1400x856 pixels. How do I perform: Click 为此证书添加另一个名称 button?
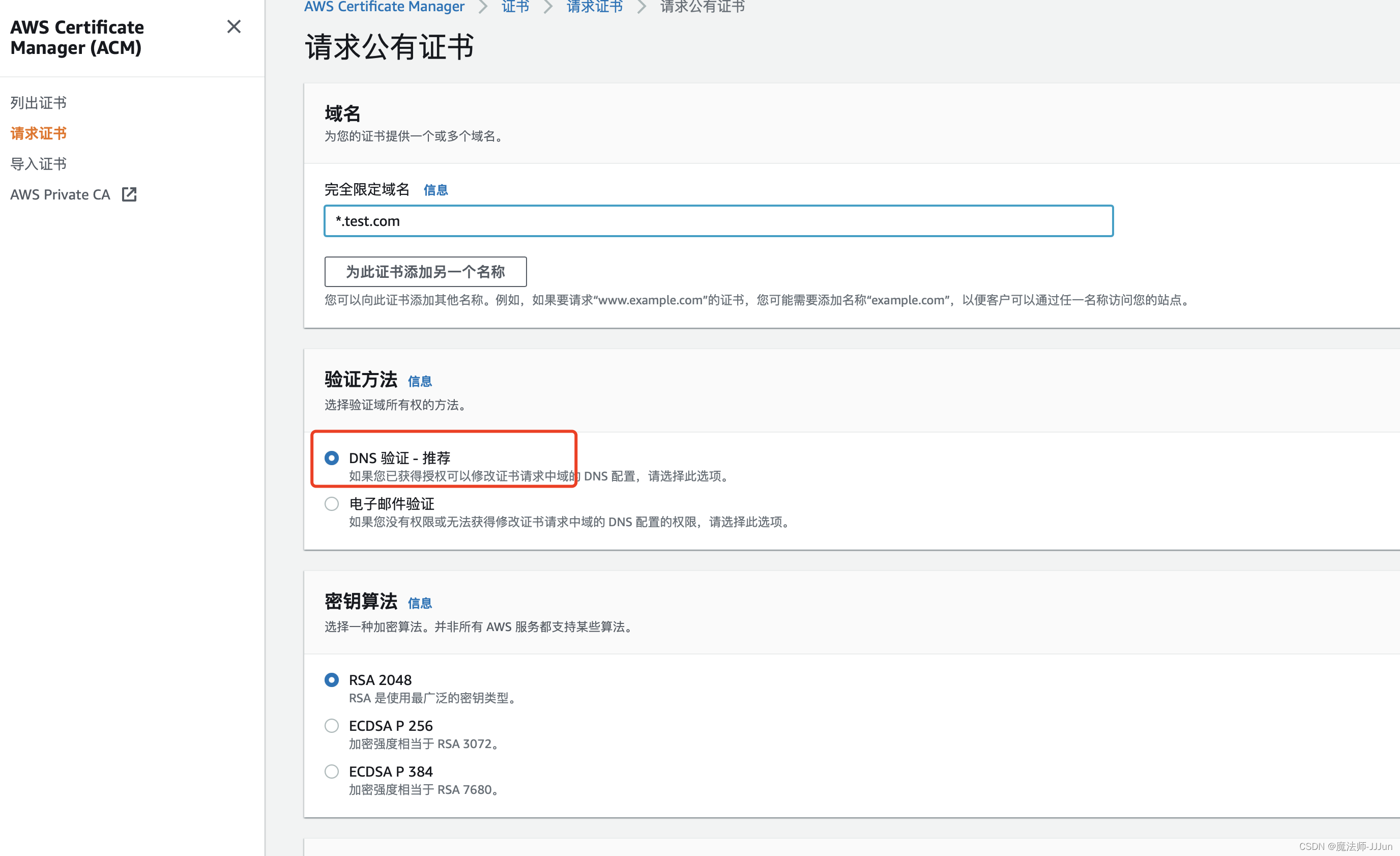click(x=426, y=272)
